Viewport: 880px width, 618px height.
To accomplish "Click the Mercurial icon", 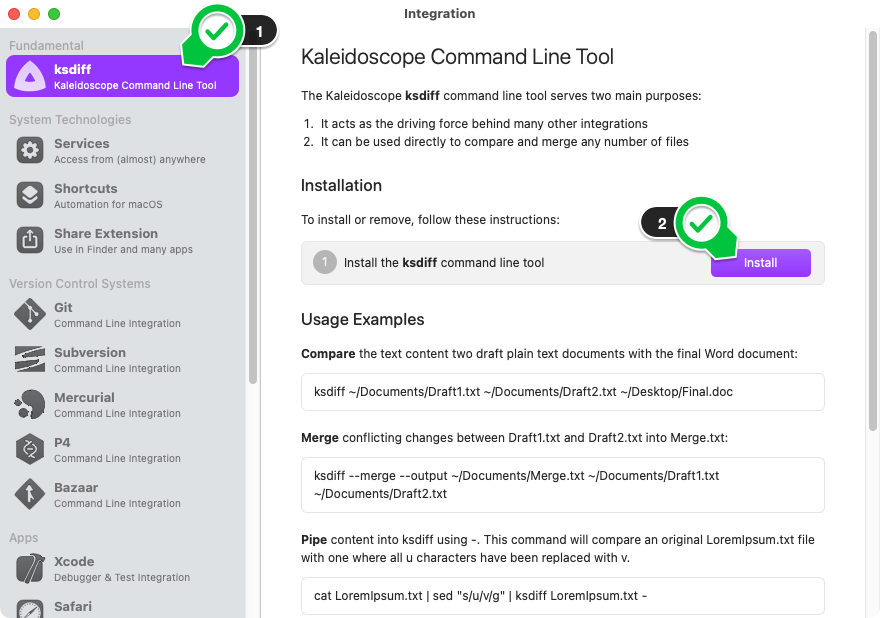I will pyautogui.click(x=30, y=405).
